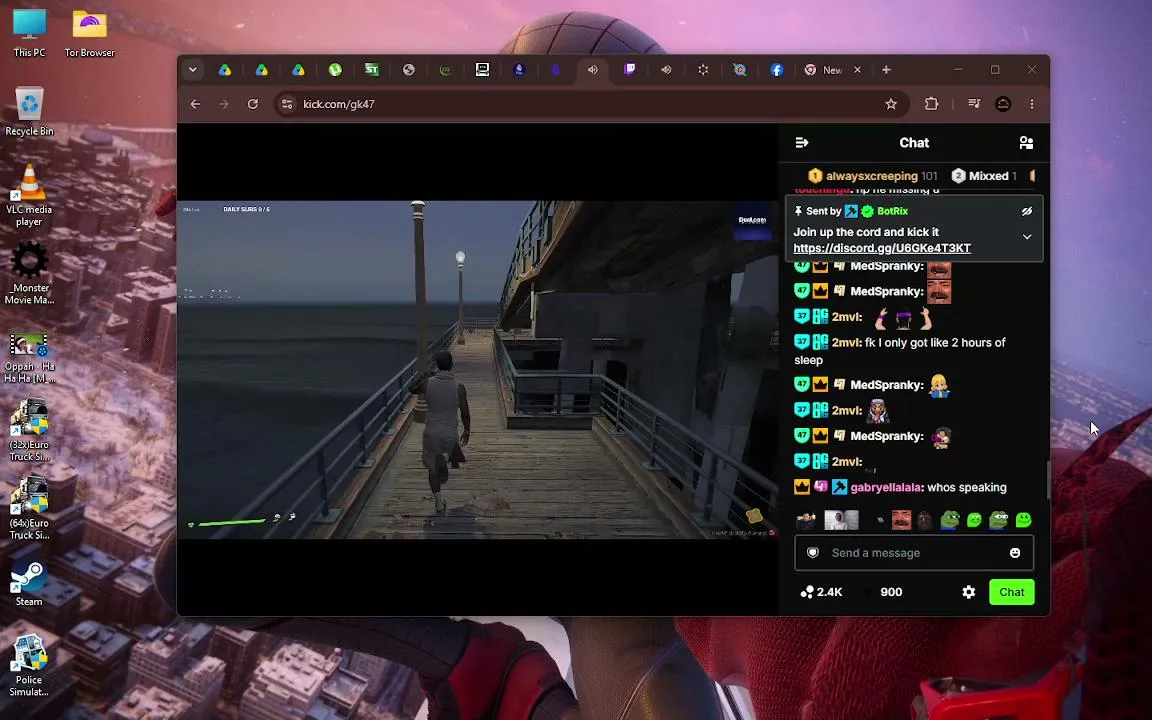Screen dimensions: 1152x720
Task: Switch to the globe icon tab
Action: 408,70
